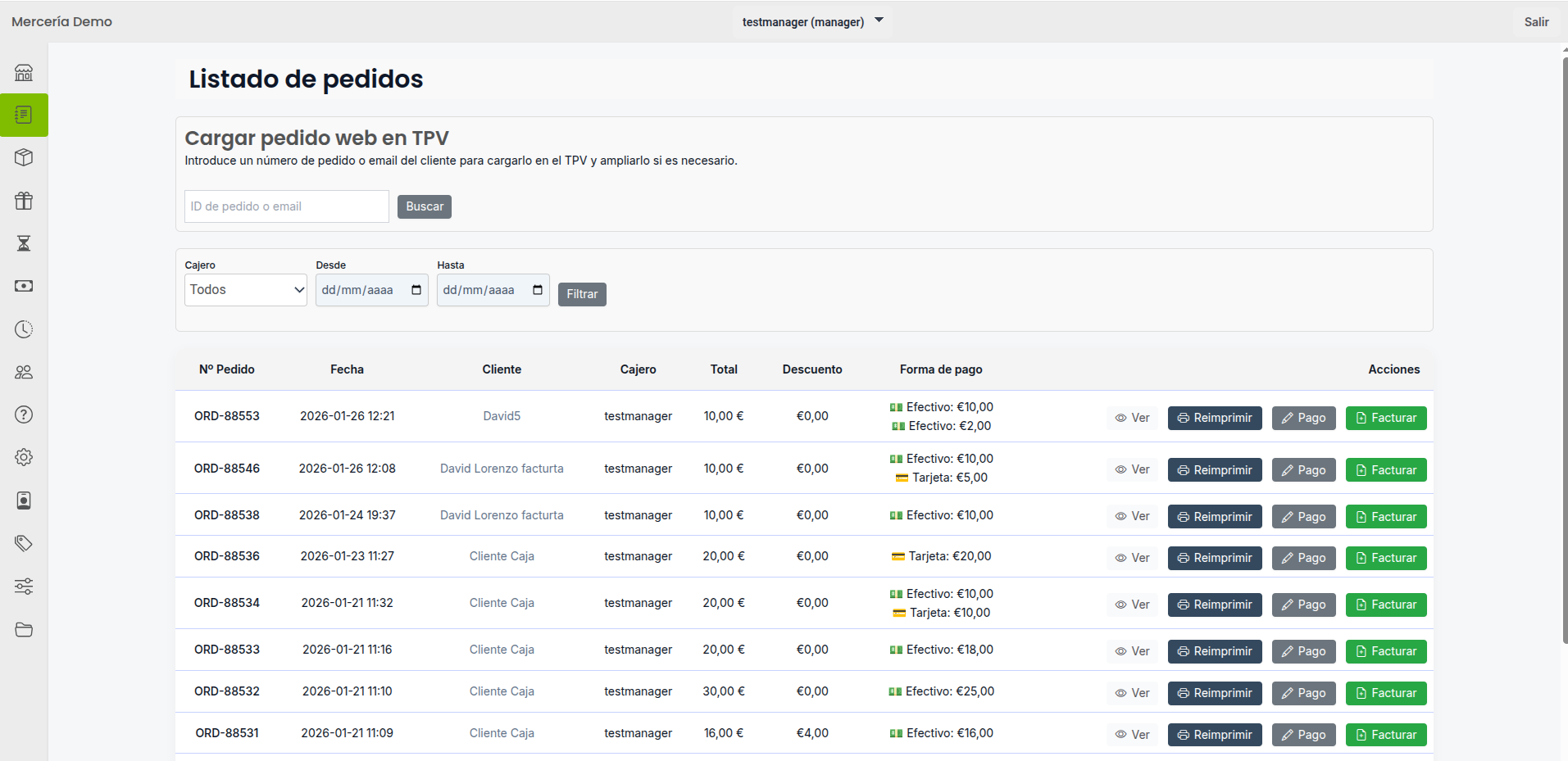Expand the Cajero dropdown showing Todos
Image resolution: width=1568 pixels, height=761 pixels.
click(245, 289)
